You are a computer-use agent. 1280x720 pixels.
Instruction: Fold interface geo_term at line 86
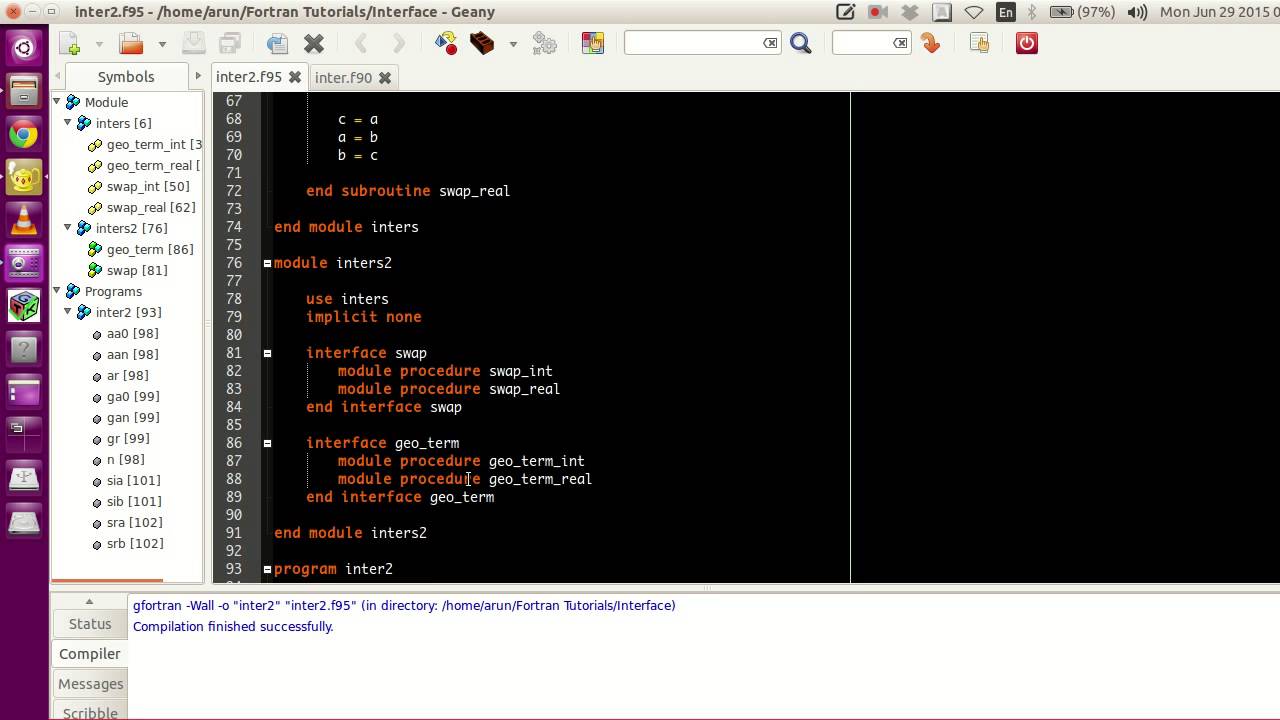[x=267, y=443]
